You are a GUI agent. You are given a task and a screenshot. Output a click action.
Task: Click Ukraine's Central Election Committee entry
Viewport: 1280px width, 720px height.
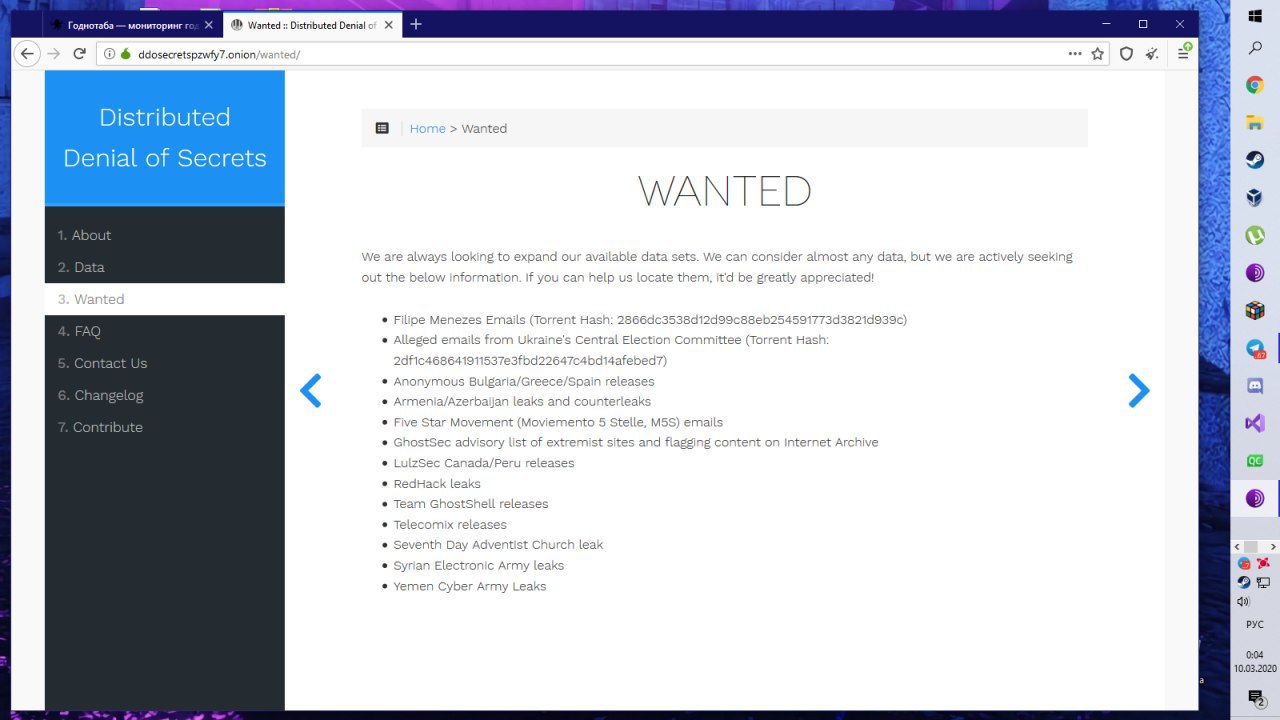point(611,350)
